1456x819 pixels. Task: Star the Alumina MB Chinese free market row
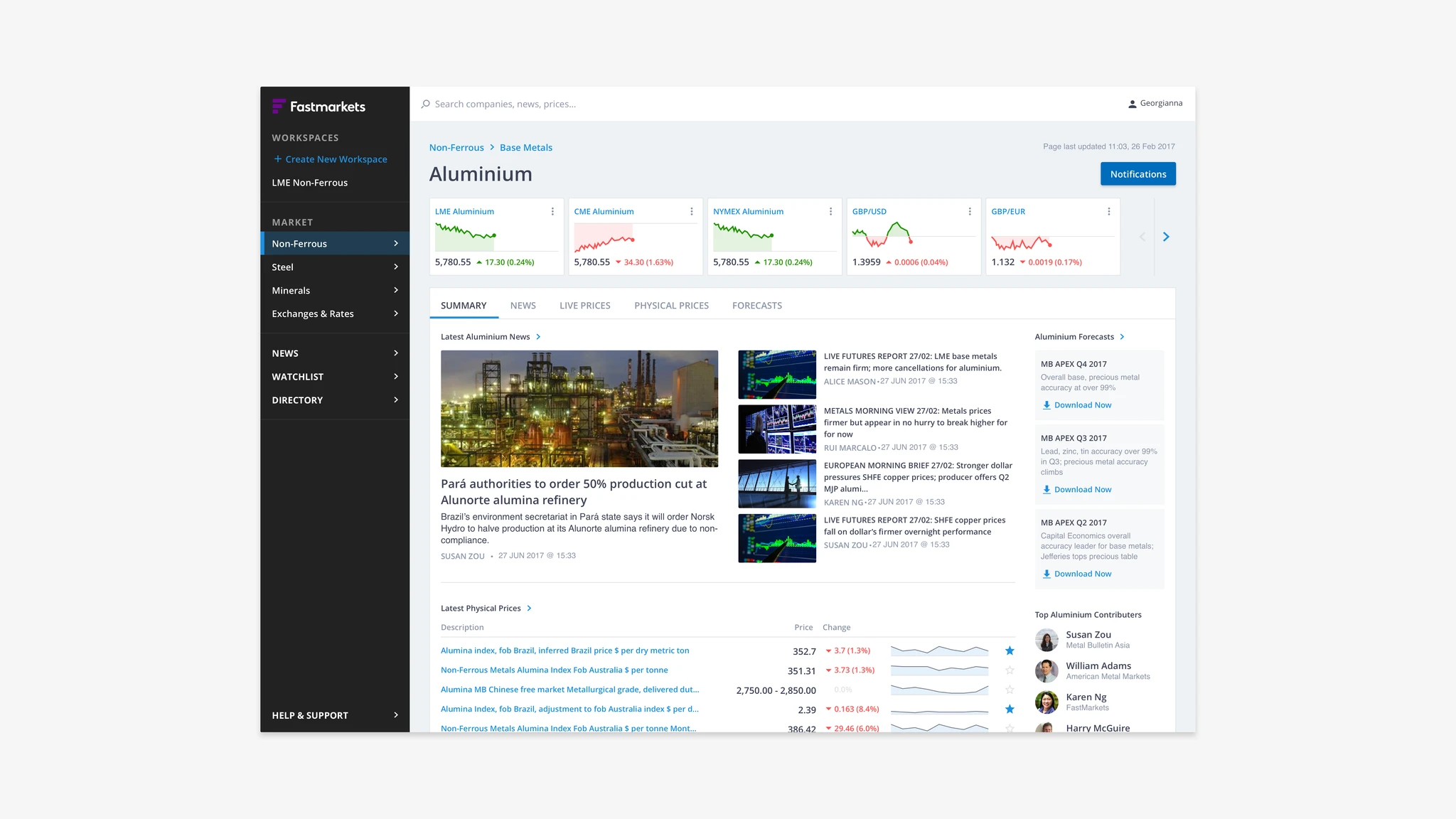tap(1009, 690)
